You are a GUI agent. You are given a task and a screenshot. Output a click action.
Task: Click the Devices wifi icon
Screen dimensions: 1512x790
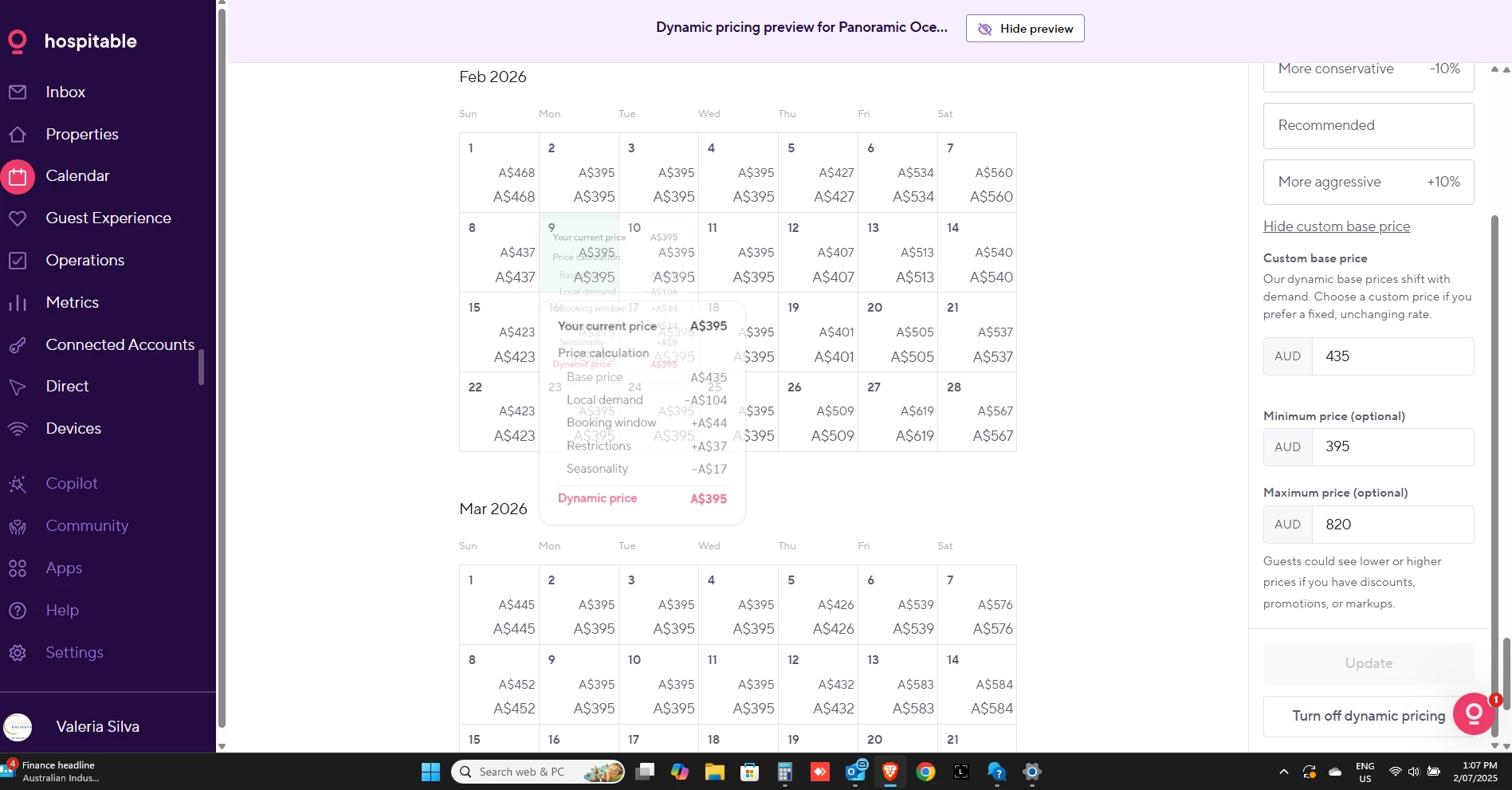tap(18, 429)
